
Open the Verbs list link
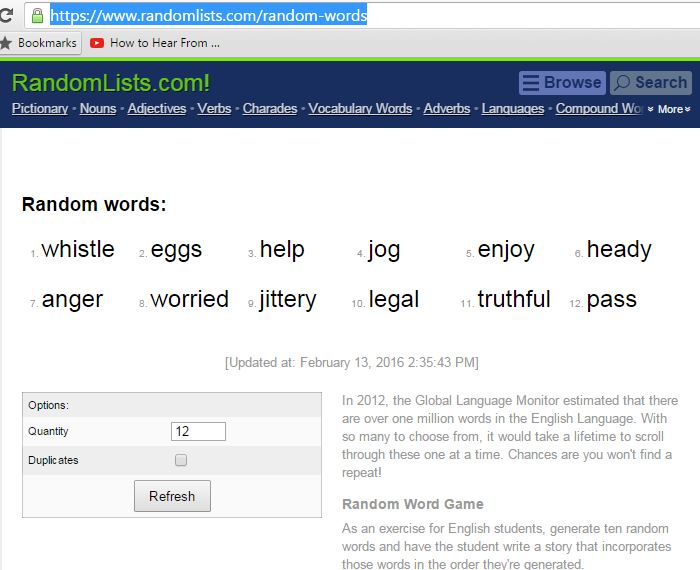click(214, 108)
